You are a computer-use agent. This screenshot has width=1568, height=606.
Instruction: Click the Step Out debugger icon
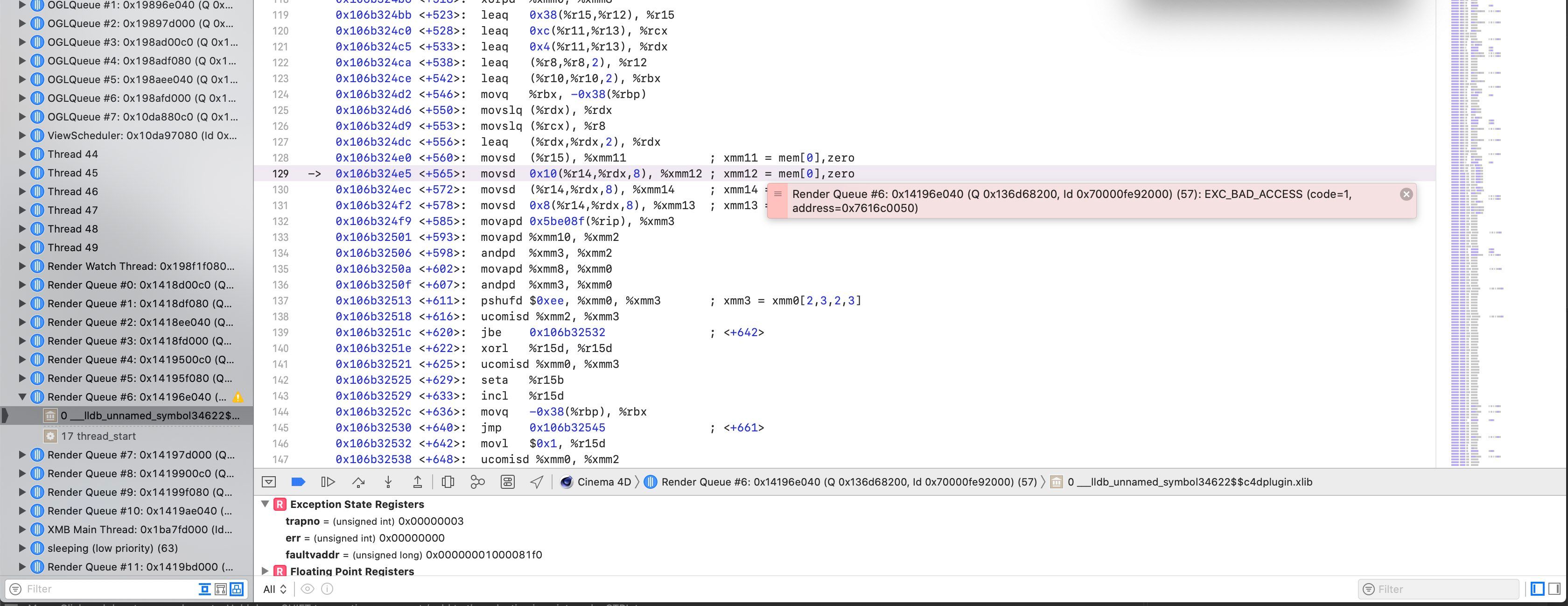418,482
